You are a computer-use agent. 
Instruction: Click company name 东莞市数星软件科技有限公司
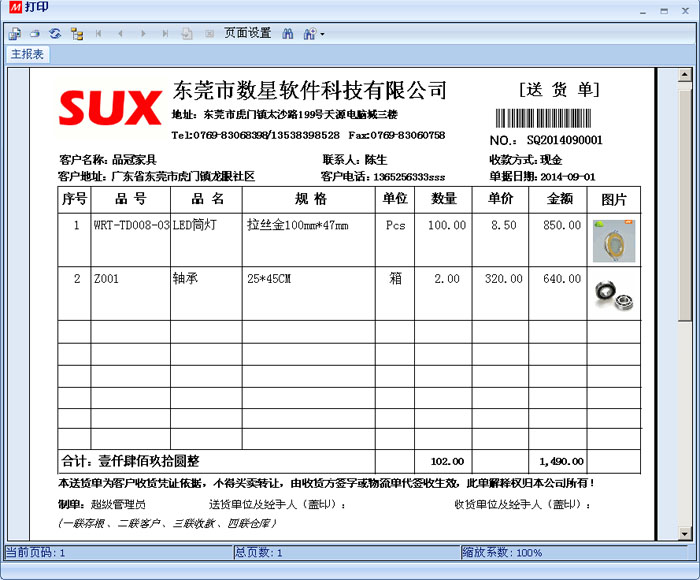(309, 91)
